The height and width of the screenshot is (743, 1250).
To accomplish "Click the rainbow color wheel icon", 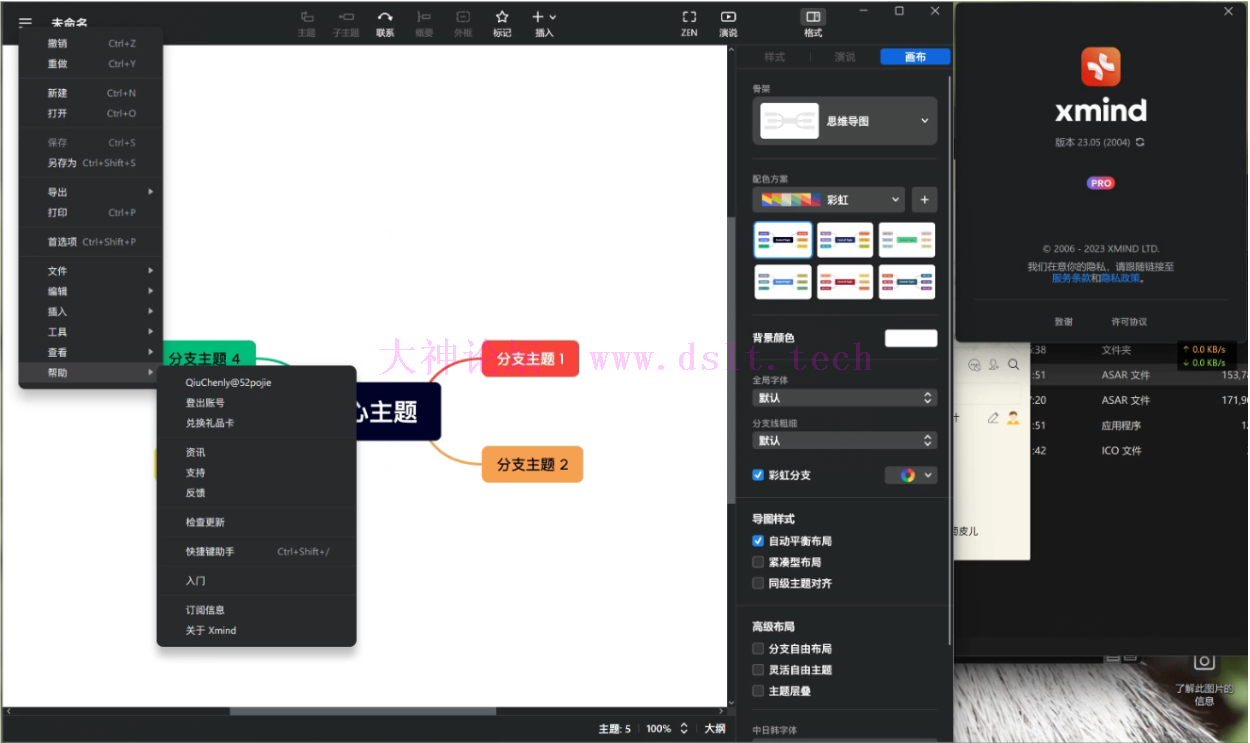I will point(908,475).
